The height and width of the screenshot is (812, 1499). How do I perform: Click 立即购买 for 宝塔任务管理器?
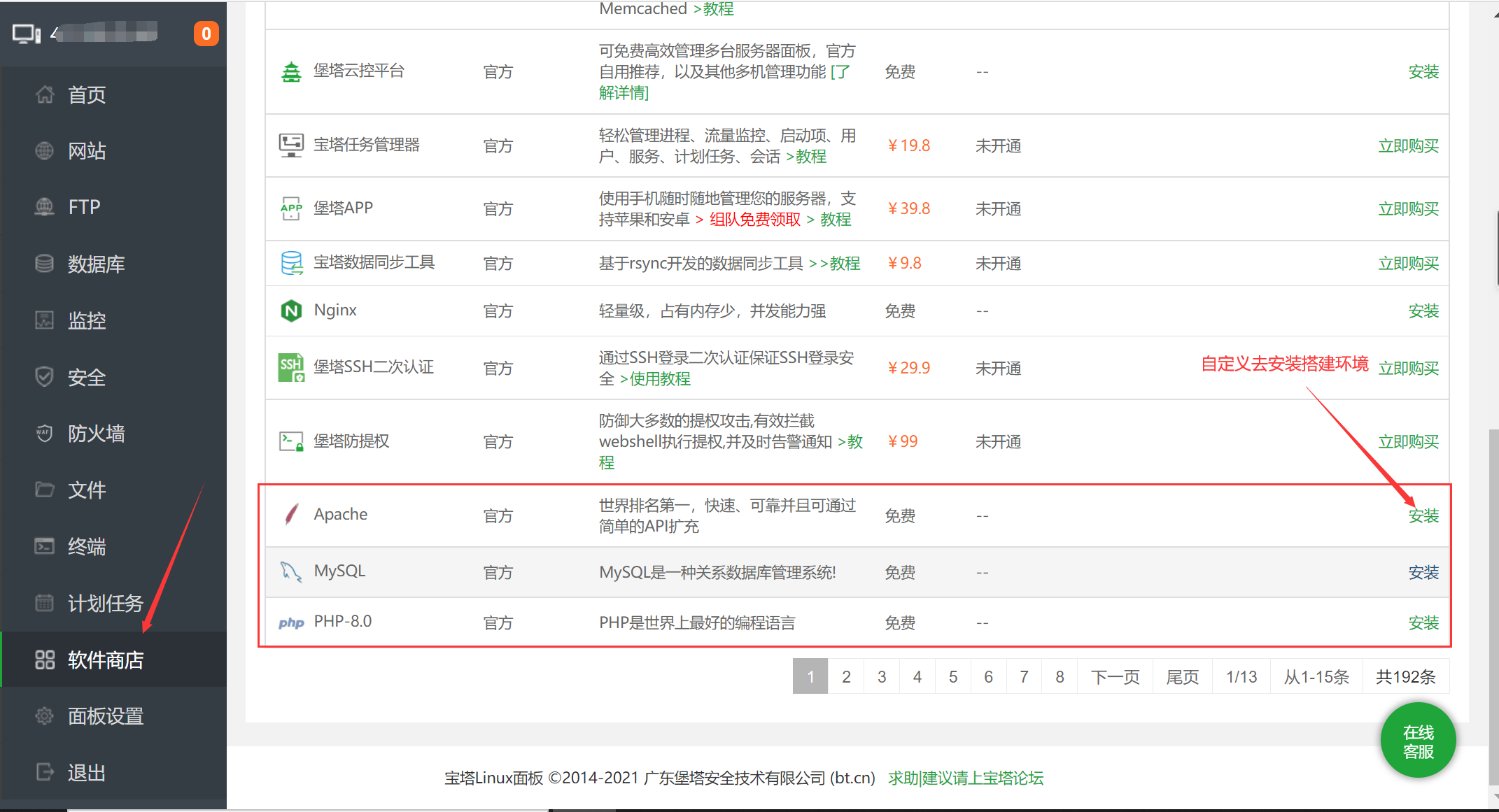(1408, 146)
